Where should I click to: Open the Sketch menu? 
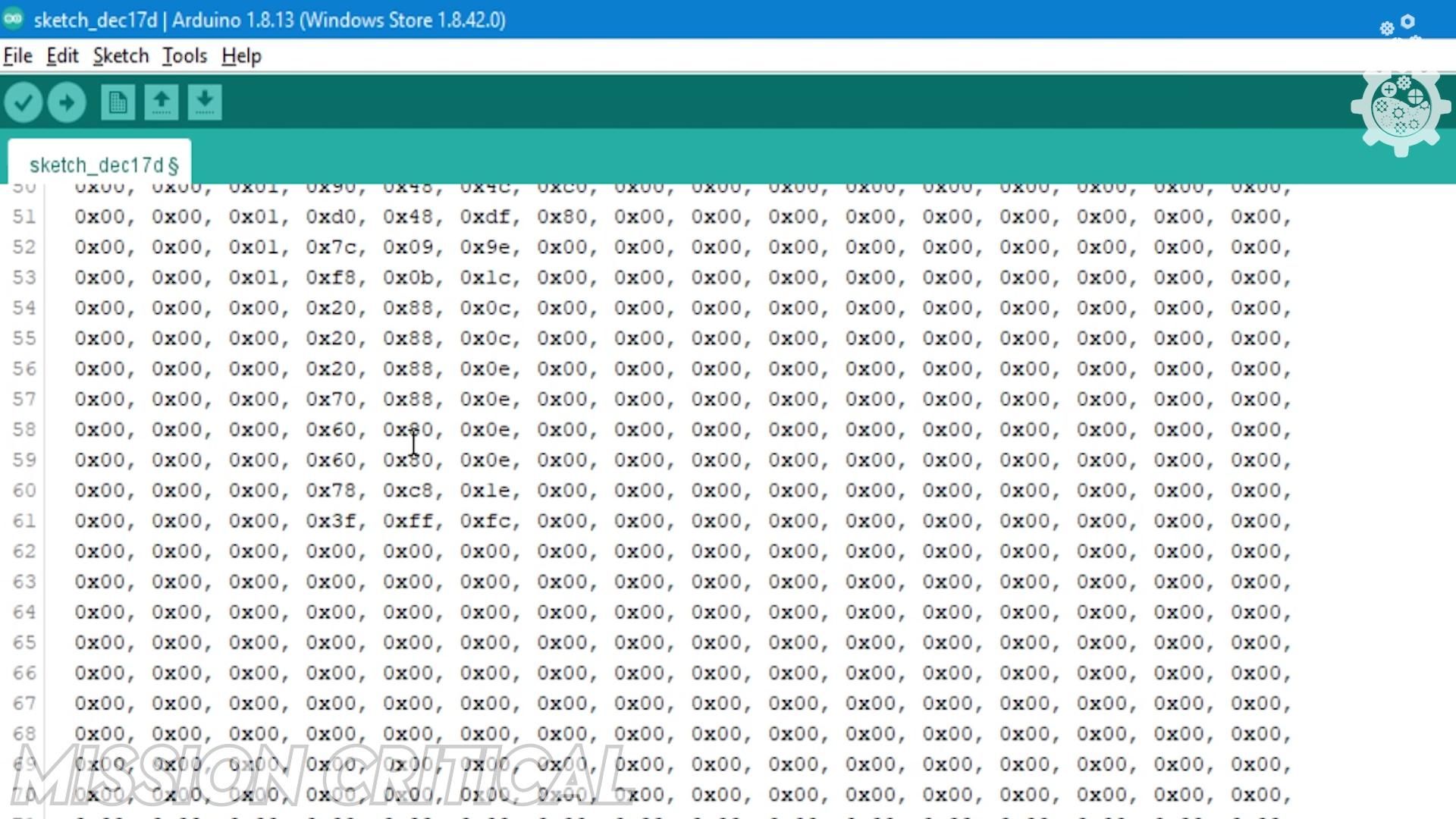(x=121, y=56)
